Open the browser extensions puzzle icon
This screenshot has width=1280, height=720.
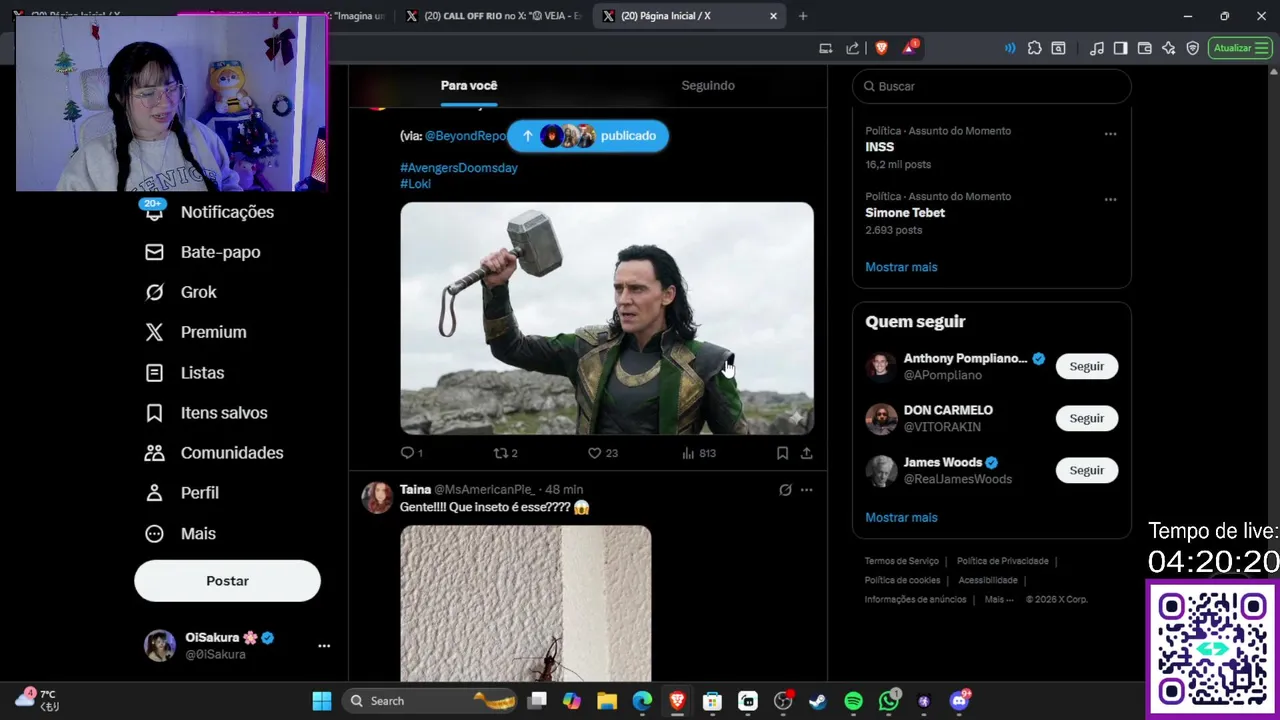pyautogui.click(x=1034, y=48)
